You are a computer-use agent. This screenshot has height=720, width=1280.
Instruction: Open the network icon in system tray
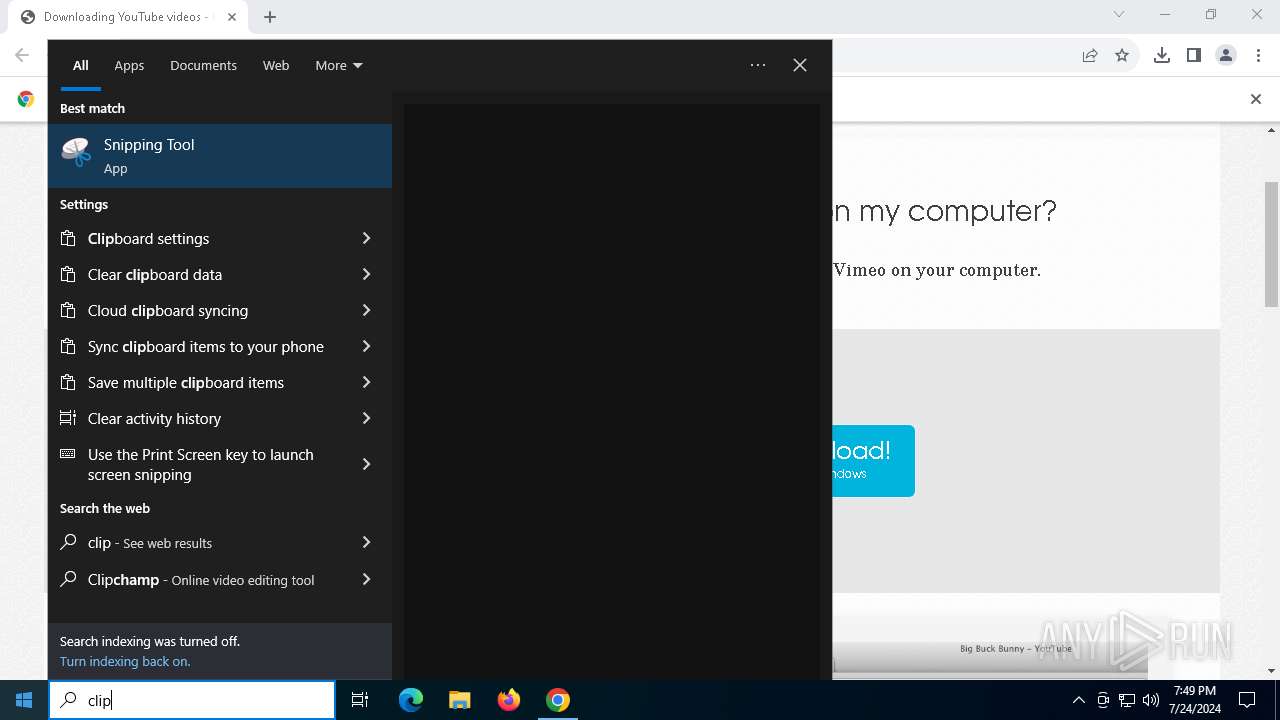click(1127, 700)
